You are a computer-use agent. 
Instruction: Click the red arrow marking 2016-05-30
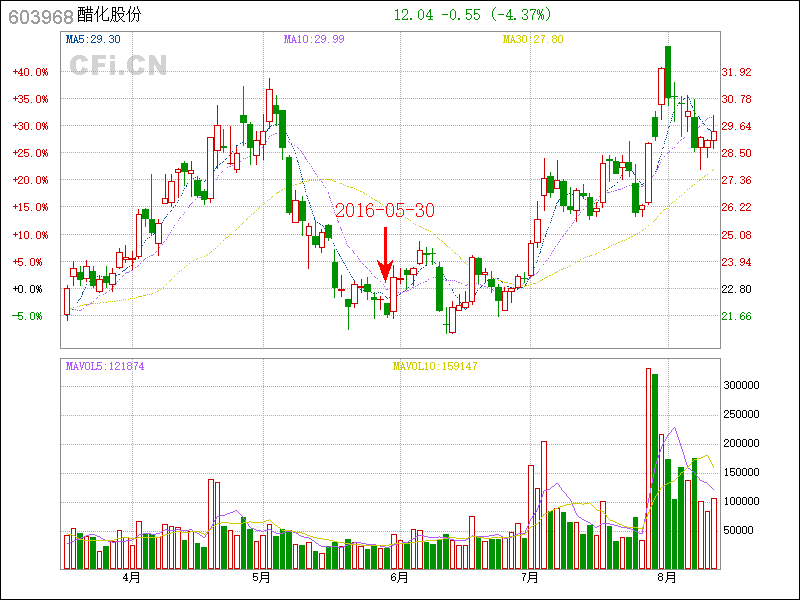pyautogui.click(x=385, y=256)
